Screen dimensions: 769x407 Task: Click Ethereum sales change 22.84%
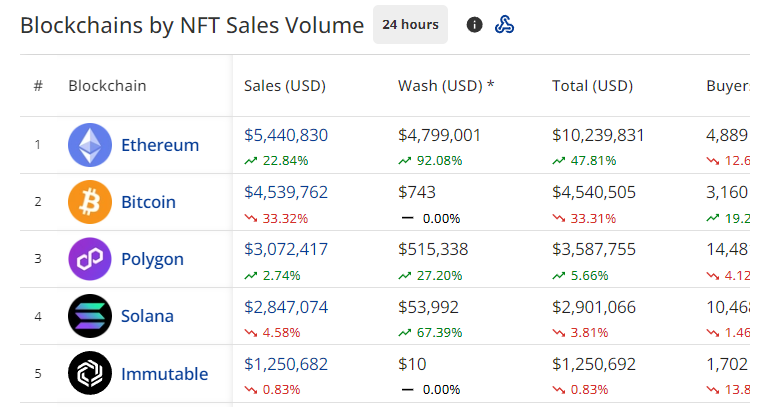click(277, 161)
